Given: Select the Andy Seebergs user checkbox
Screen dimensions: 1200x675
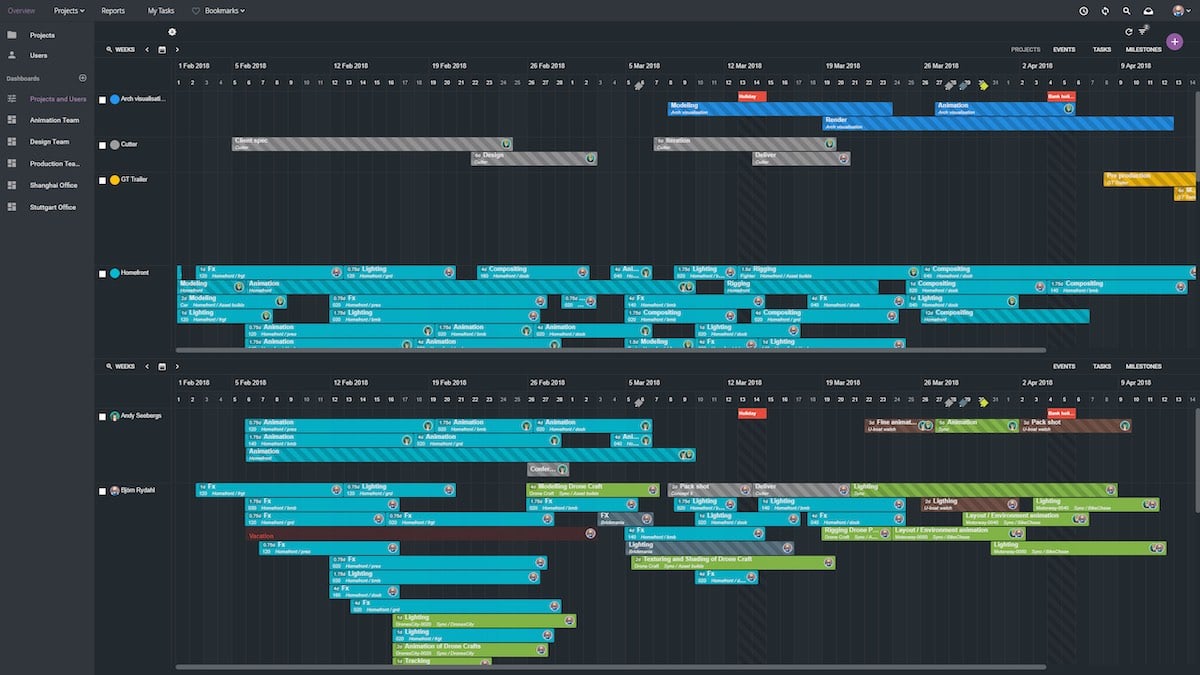Looking at the screenshot, I should click(x=102, y=416).
